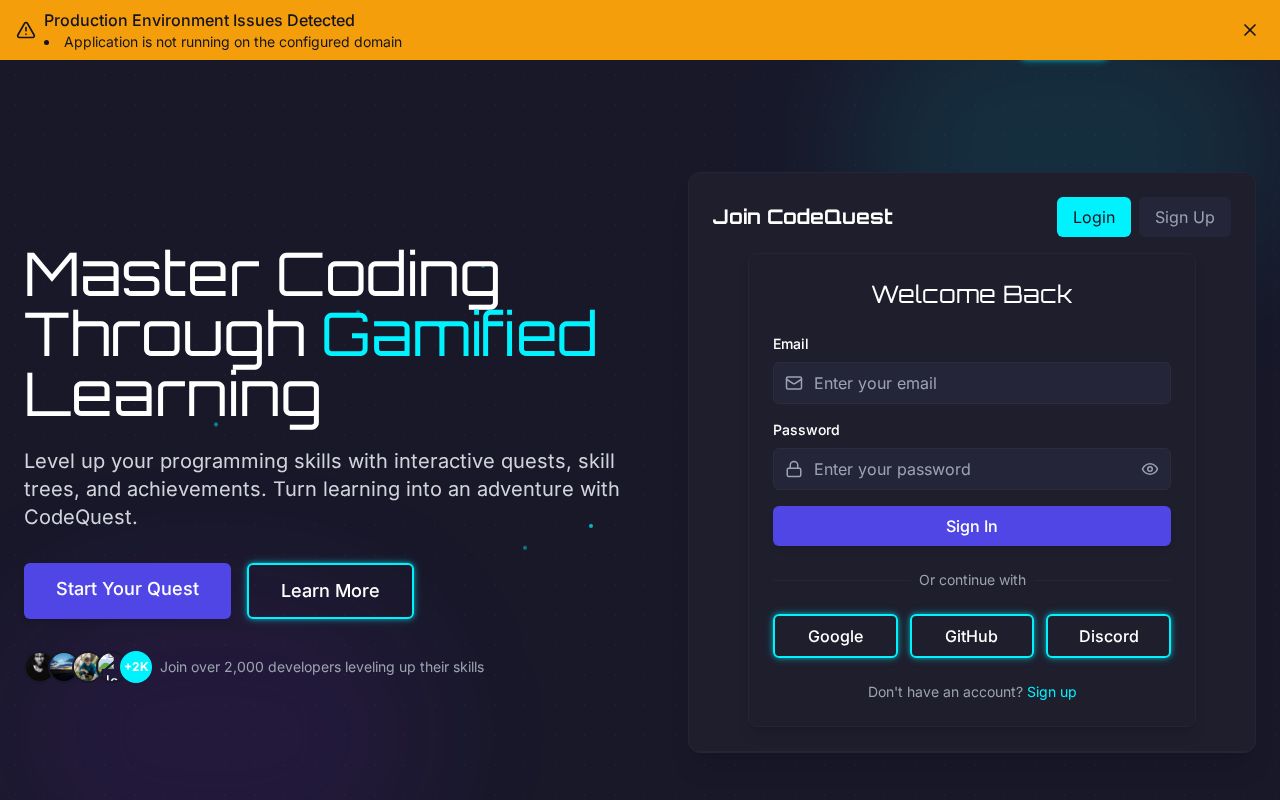Open the Sign up link below providers
This screenshot has height=800, width=1280.
(1052, 692)
